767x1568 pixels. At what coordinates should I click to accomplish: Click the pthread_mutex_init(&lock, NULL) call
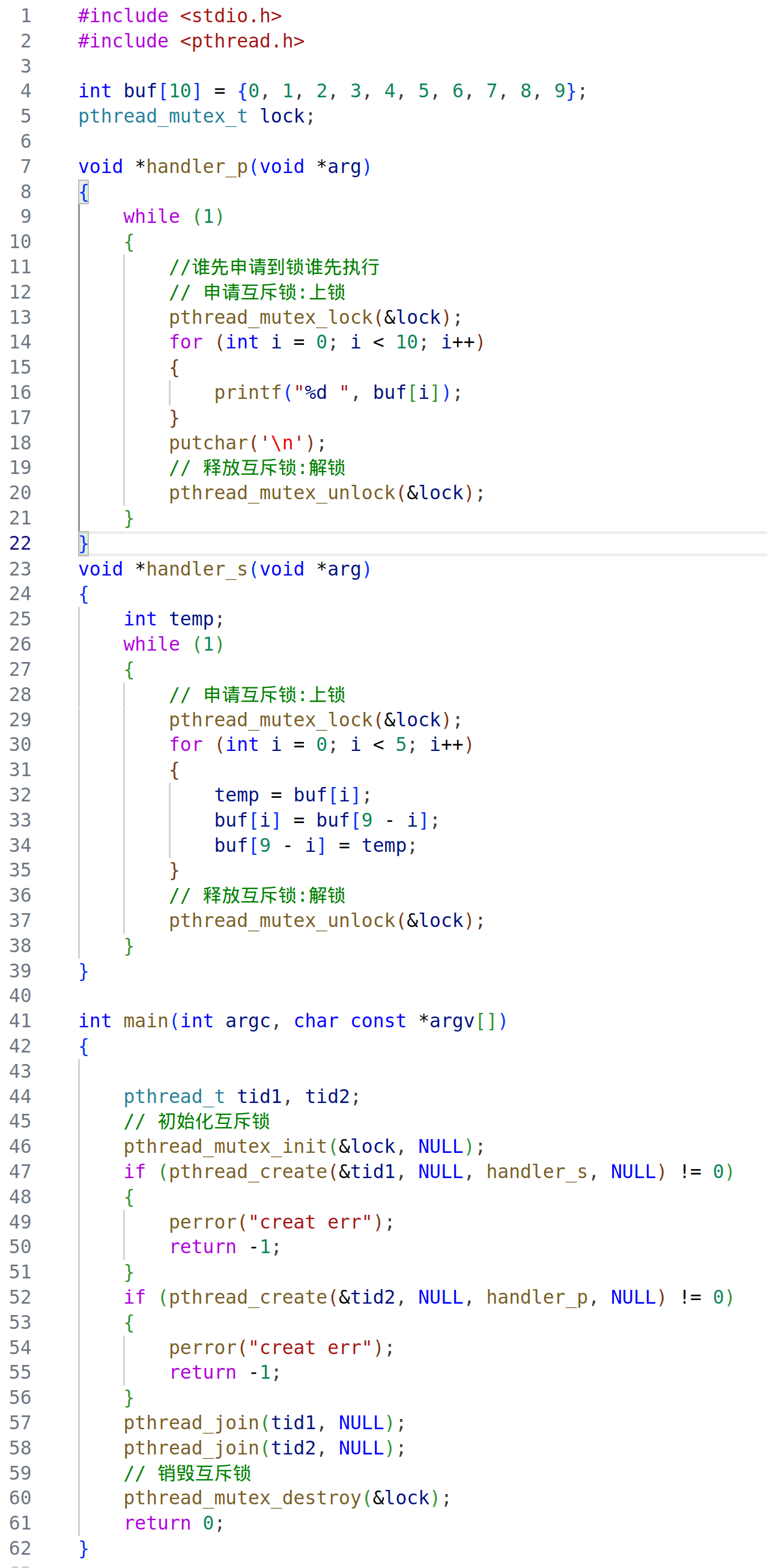[305, 1147]
